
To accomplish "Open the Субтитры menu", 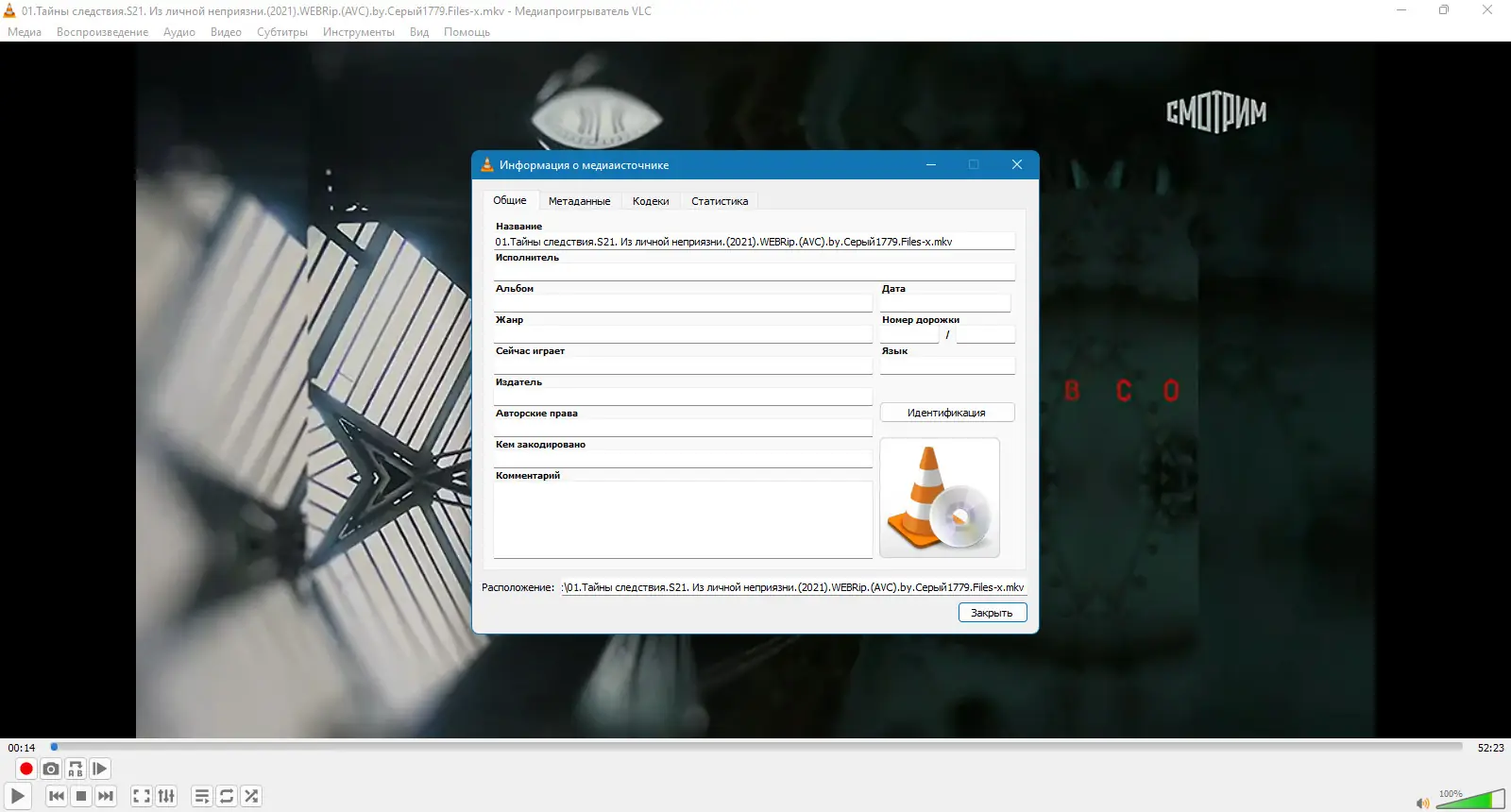I will [x=282, y=32].
